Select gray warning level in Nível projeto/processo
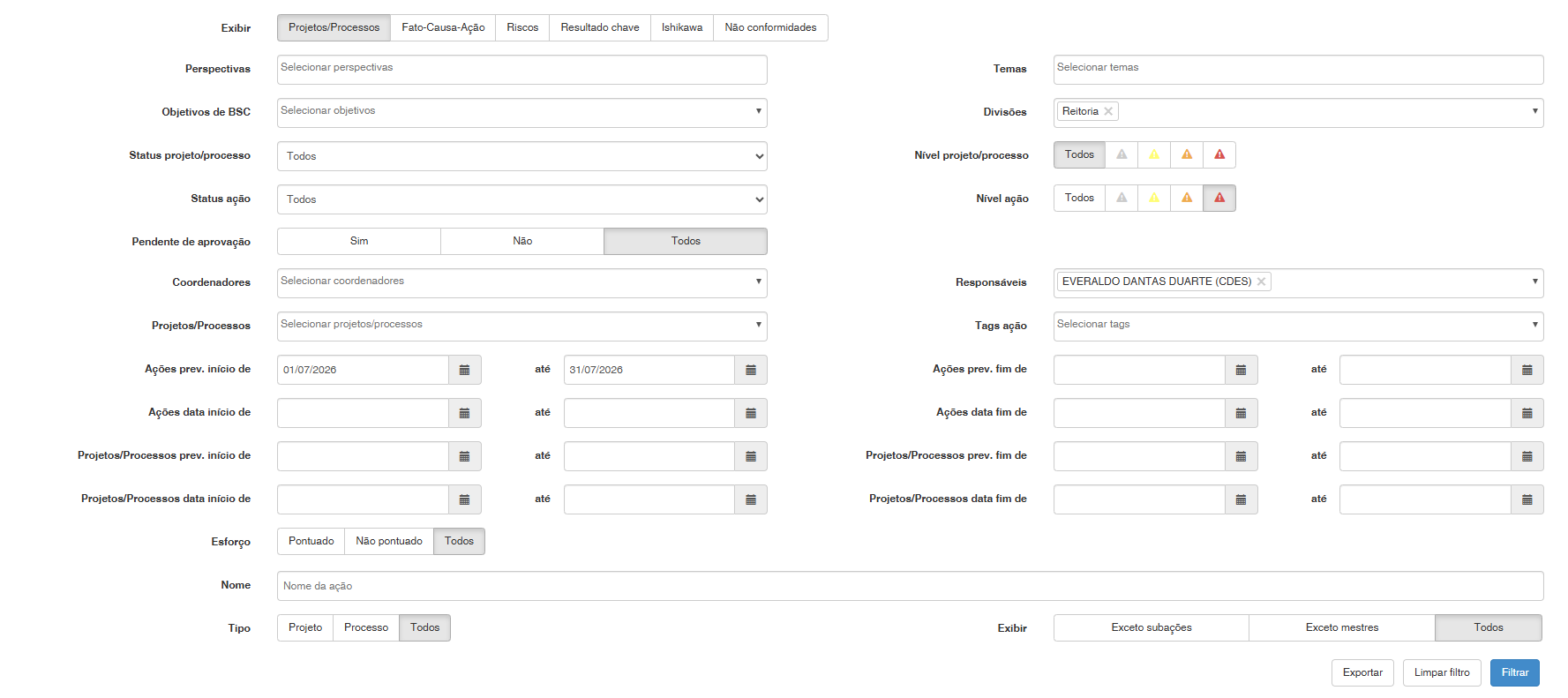The height and width of the screenshot is (698, 1568). pos(1122,154)
